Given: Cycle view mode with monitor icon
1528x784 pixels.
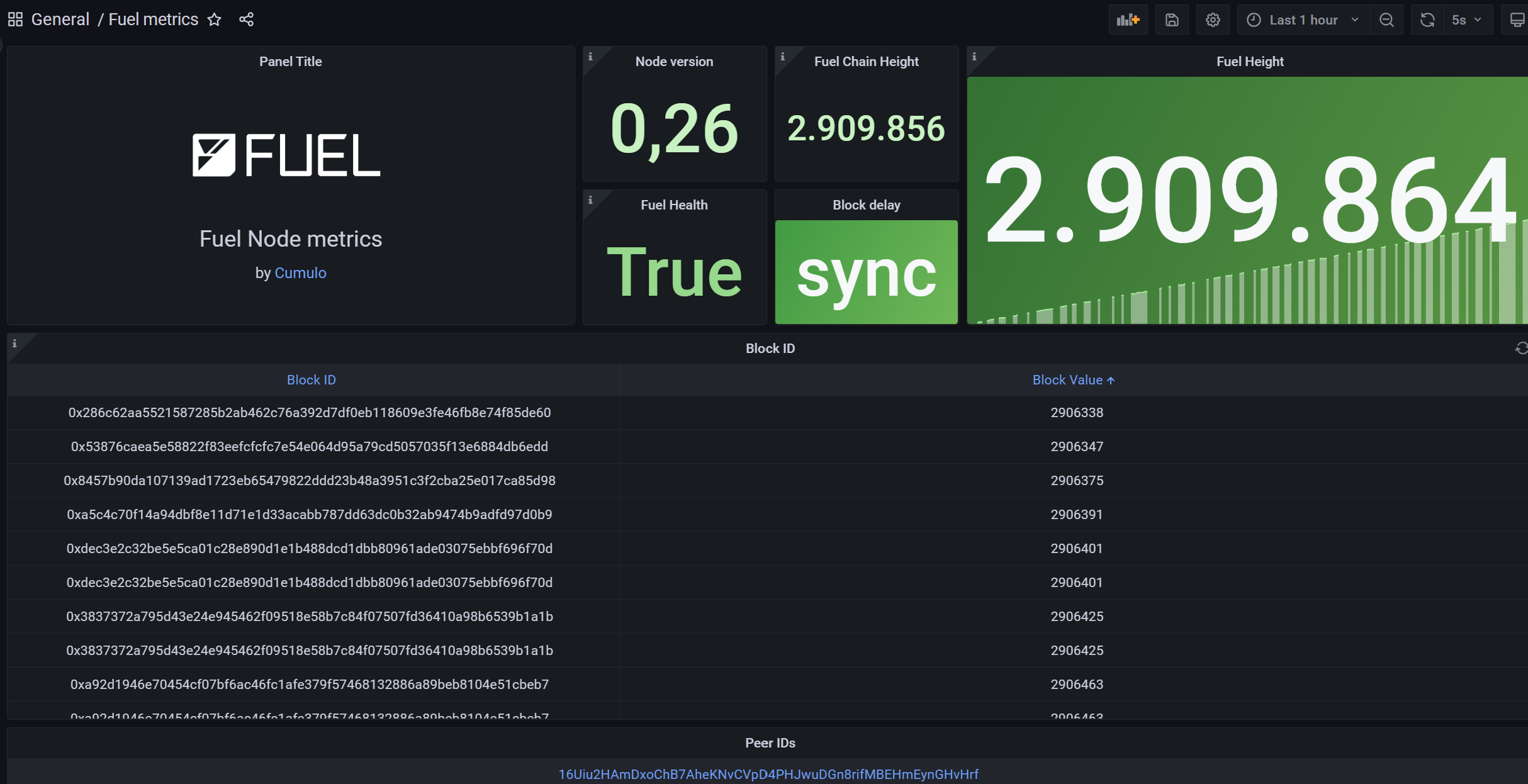Looking at the screenshot, I should coord(1517,20).
